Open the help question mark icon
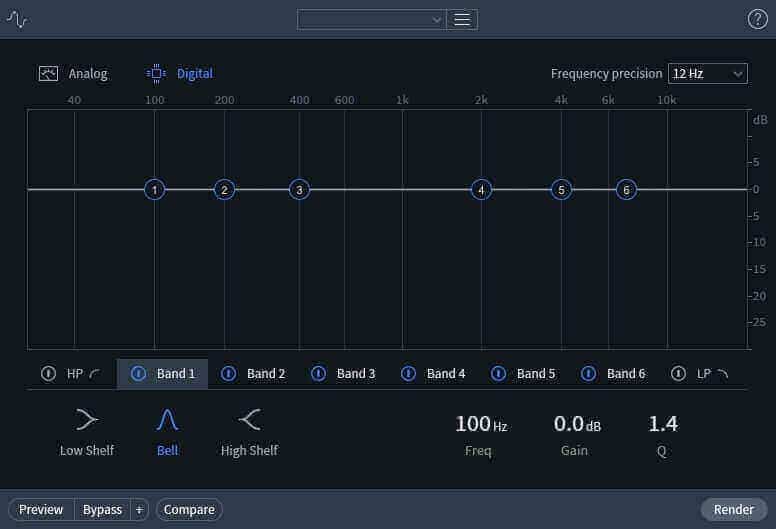The width and height of the screenshot is (776, 529). click(757, 19)
